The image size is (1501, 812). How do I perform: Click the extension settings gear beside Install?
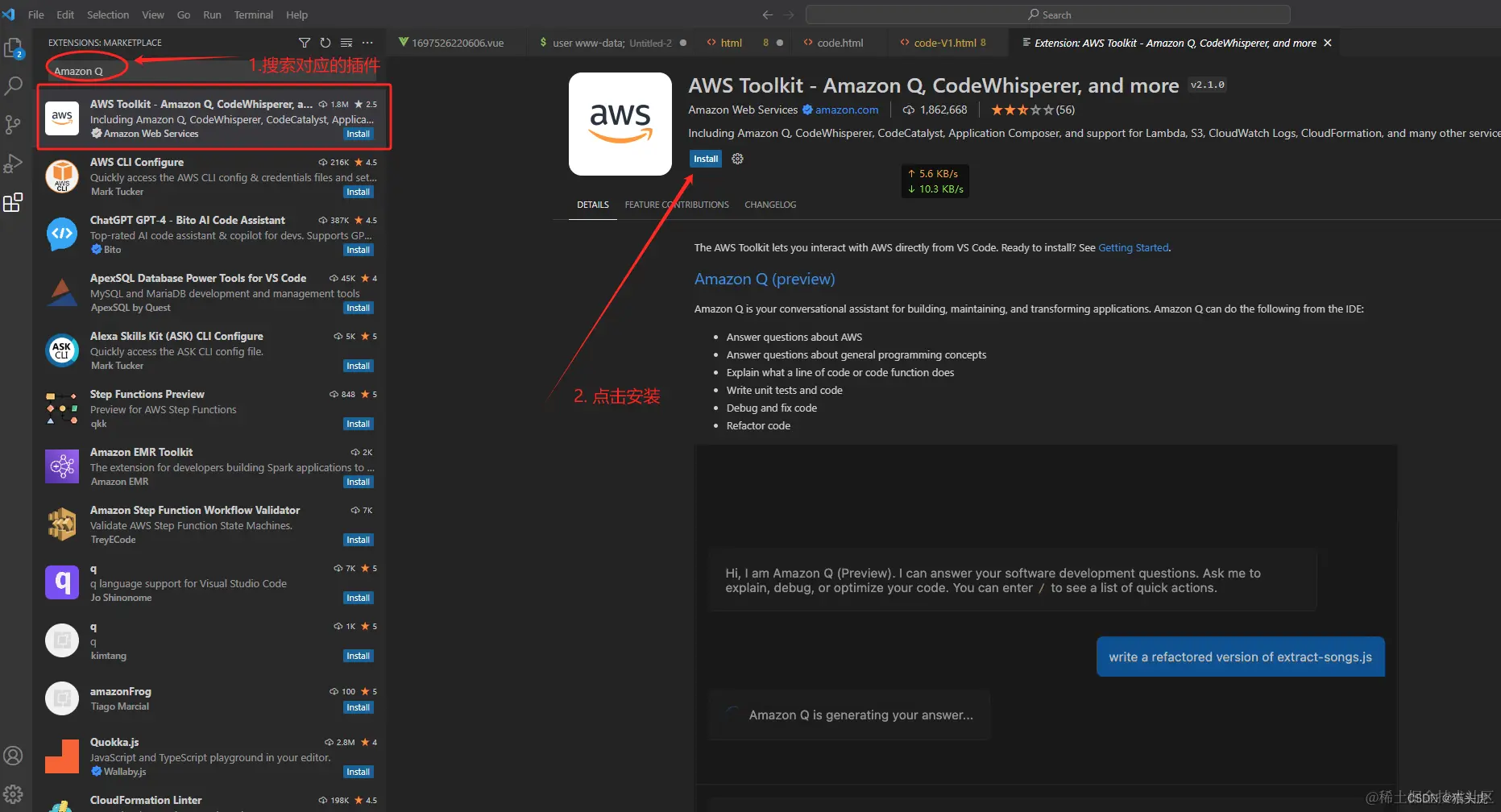[x=737, y=159]
